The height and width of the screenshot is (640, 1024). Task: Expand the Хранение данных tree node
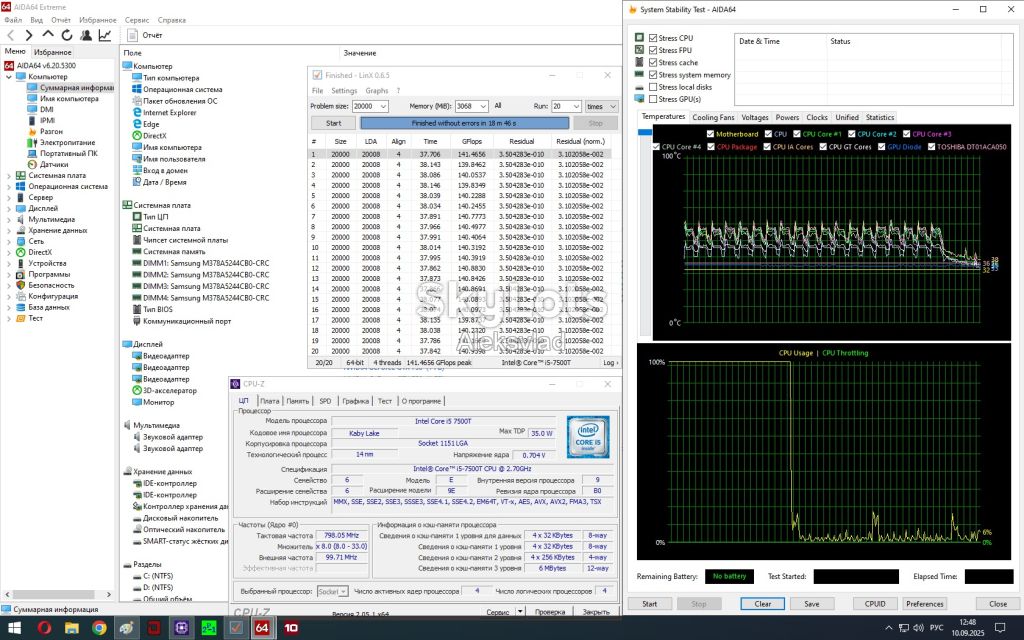pos(8,231)
